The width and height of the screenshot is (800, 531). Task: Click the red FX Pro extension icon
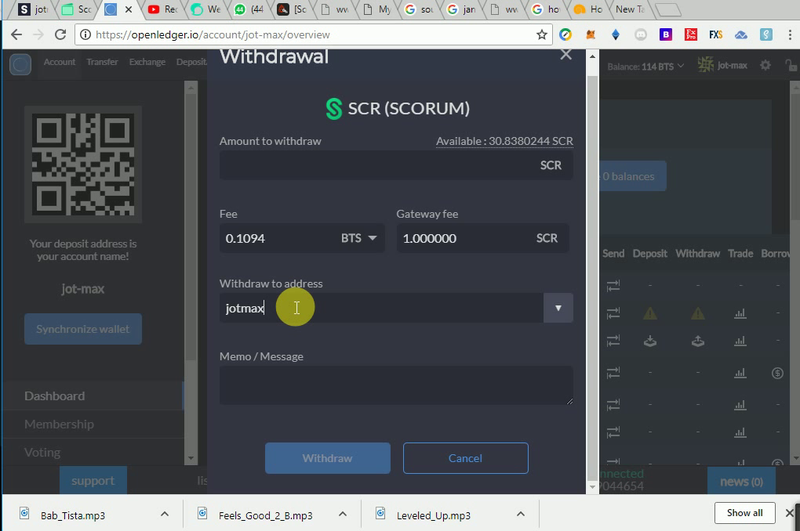[691, 35]
